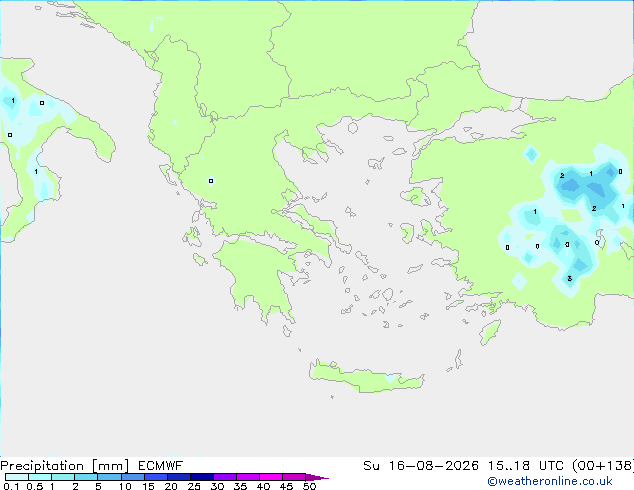Click the '35' legend scale label
This screenshot has height=490, width=634.
(x=240, y=486)
